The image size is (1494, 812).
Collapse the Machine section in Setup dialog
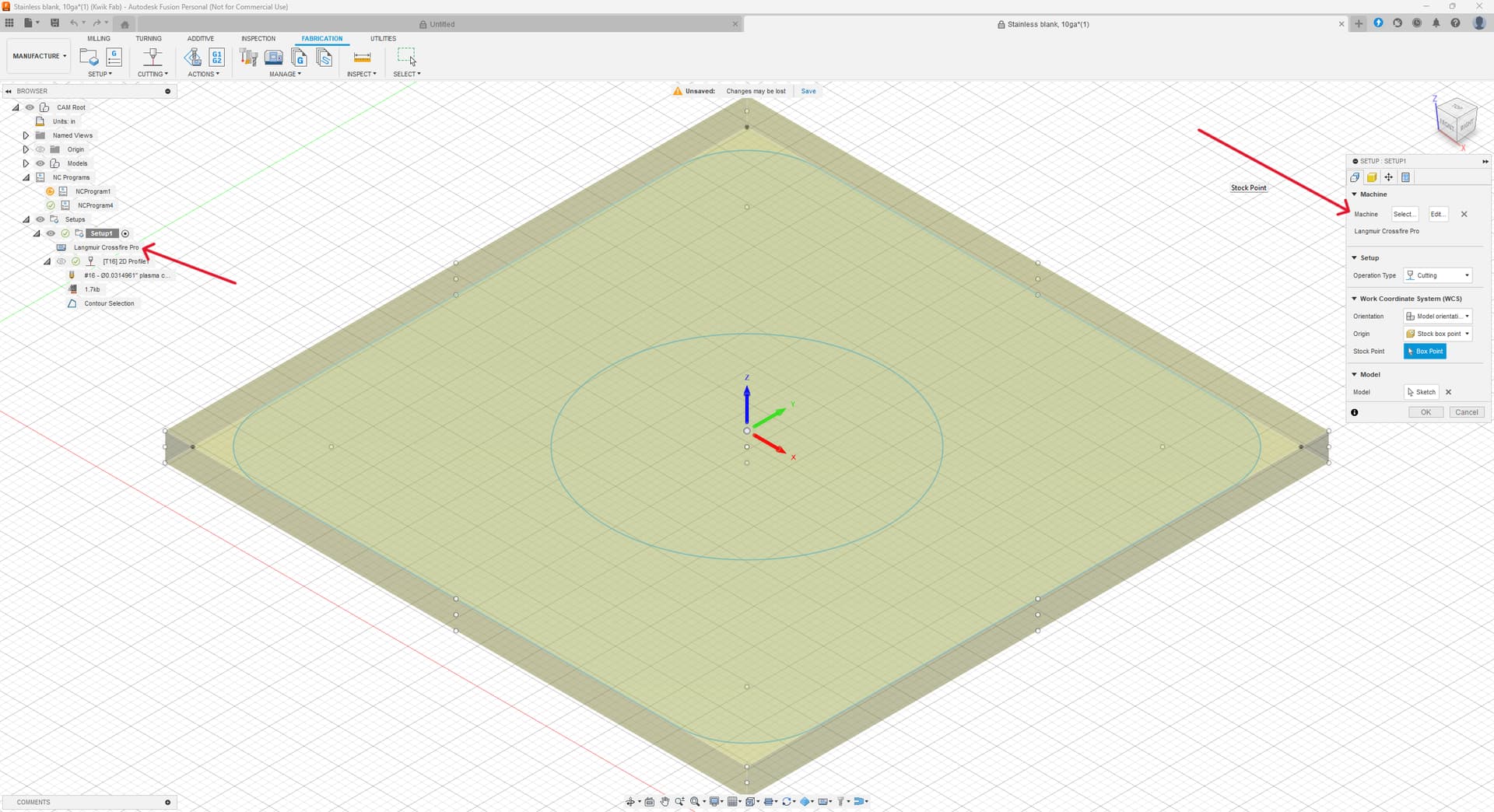click(1355, 194)
